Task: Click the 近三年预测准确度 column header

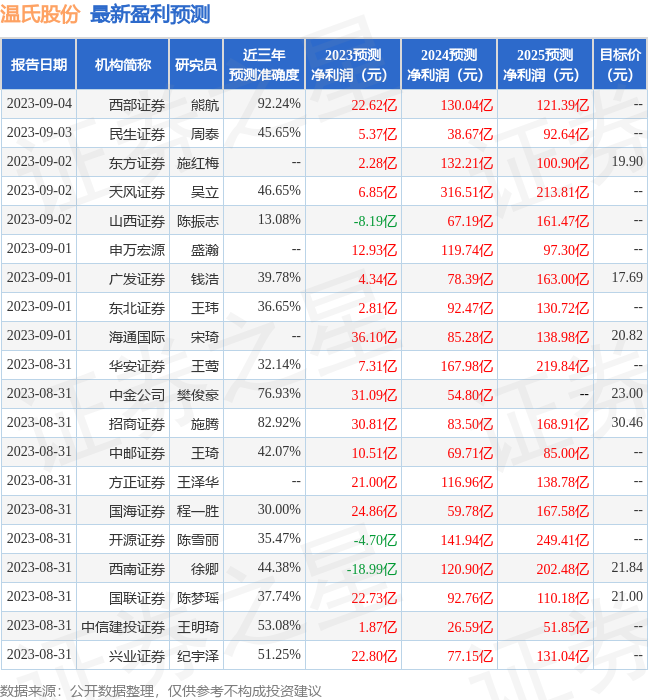Action: 264,65
